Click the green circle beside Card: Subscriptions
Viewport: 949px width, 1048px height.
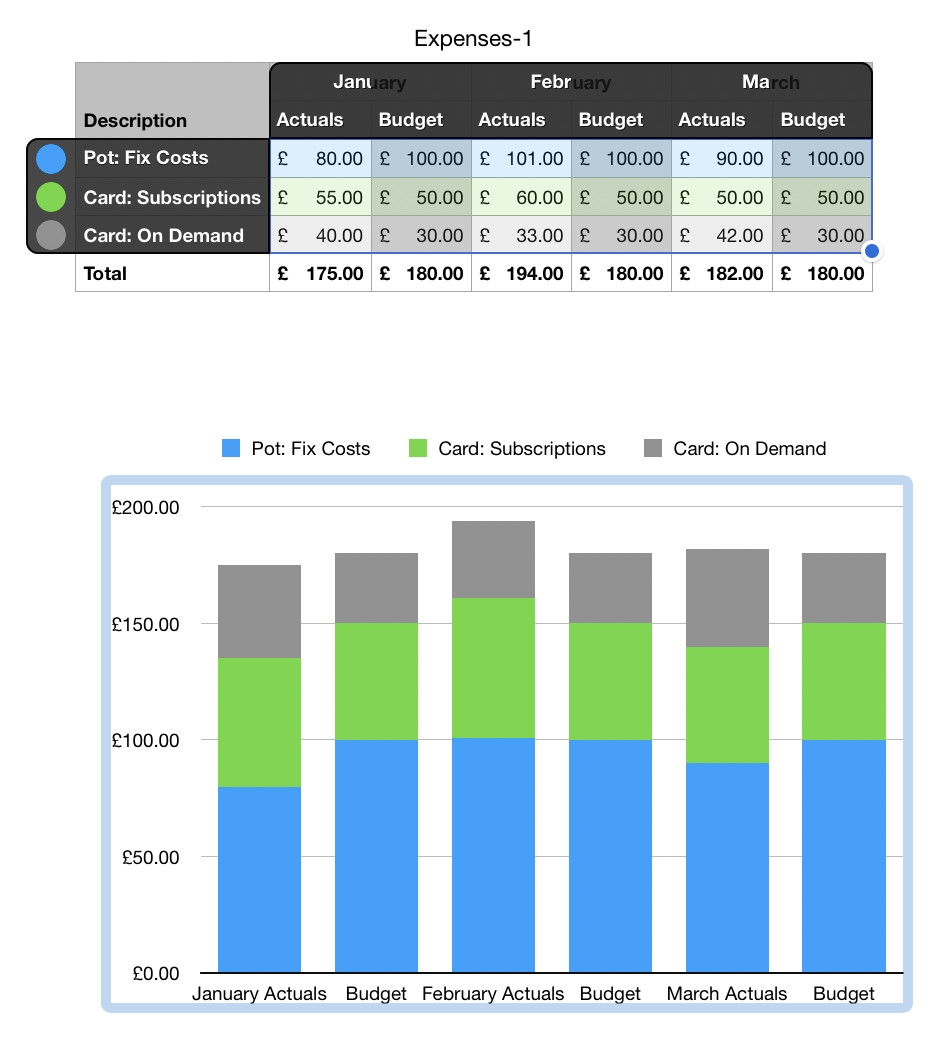point(50,197)
